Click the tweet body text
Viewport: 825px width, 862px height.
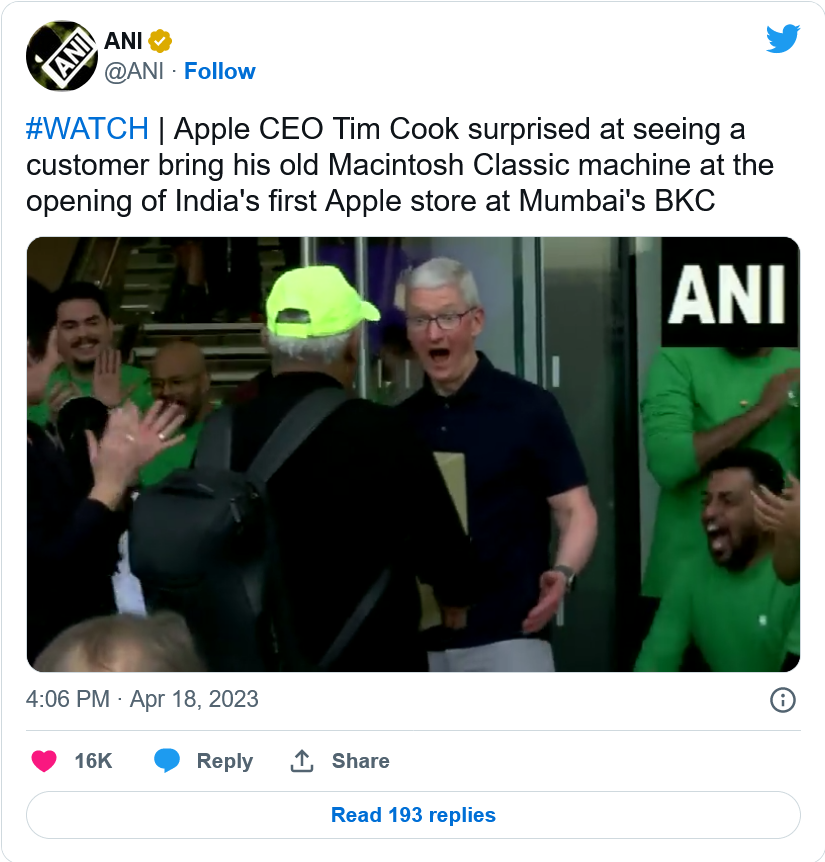400,165
